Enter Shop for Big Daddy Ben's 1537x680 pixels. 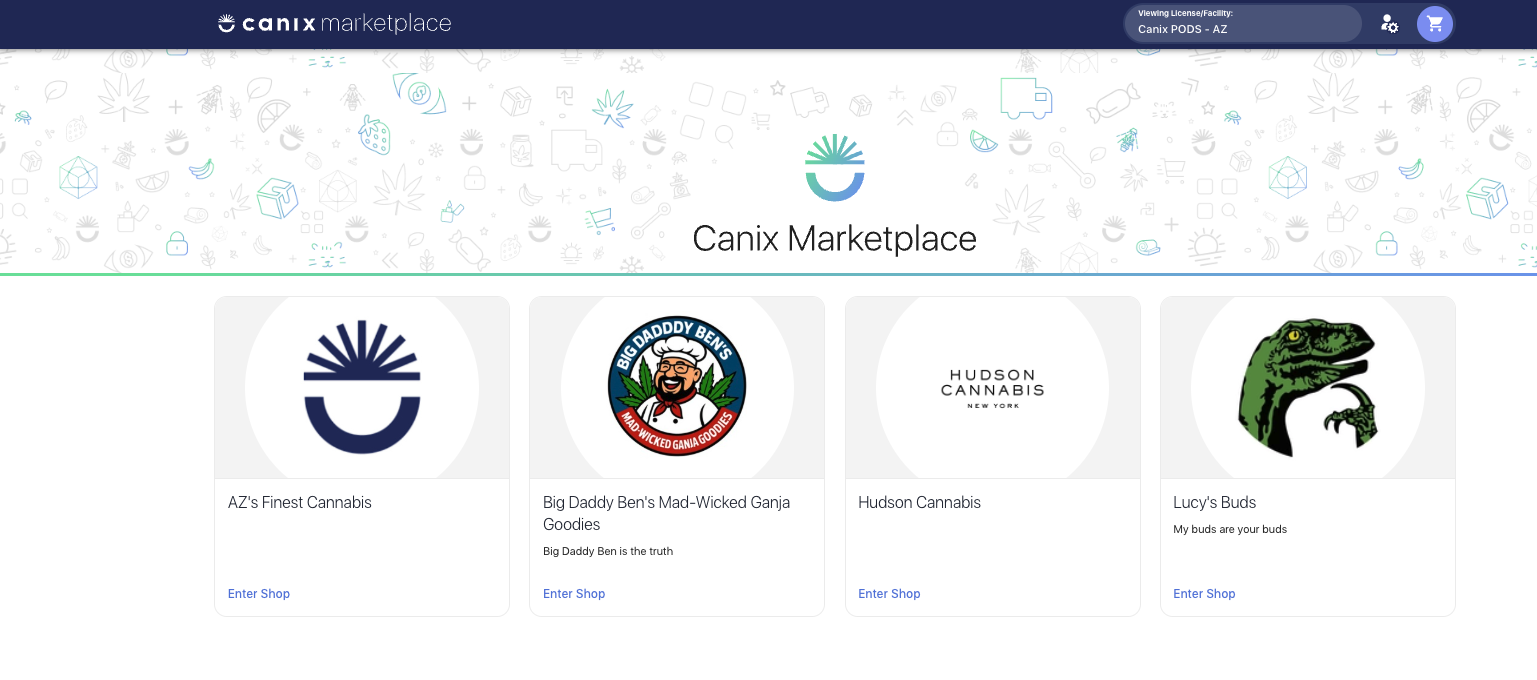pos(574,594)
